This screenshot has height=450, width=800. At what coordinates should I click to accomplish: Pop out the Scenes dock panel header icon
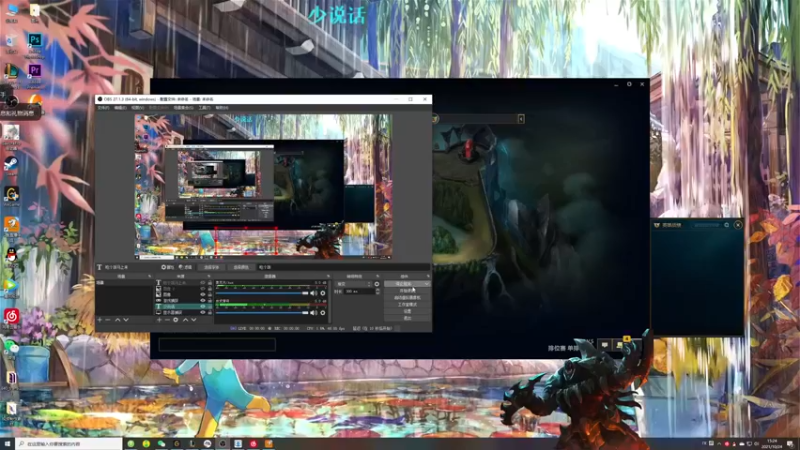point(149,276)
